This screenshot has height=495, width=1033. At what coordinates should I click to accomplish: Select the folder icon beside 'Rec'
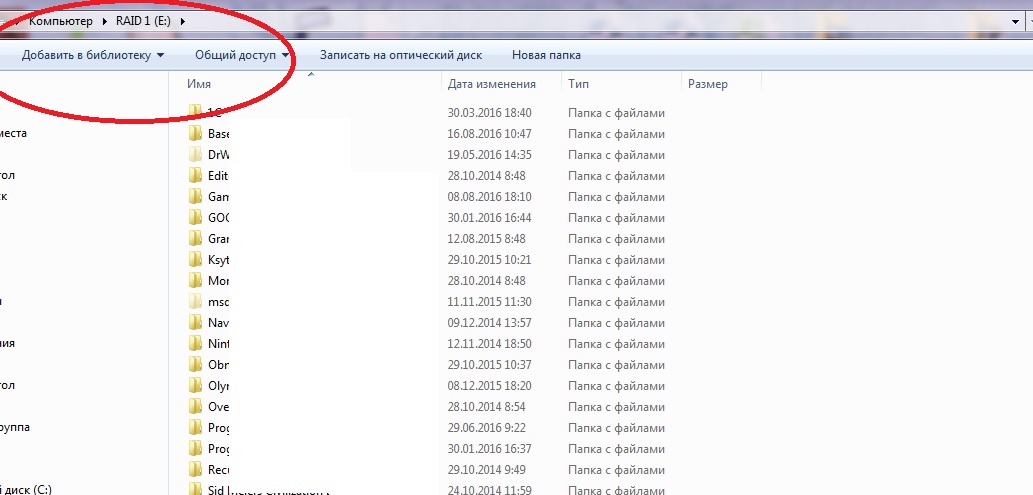pyautogui.click(x=195, y=469)
